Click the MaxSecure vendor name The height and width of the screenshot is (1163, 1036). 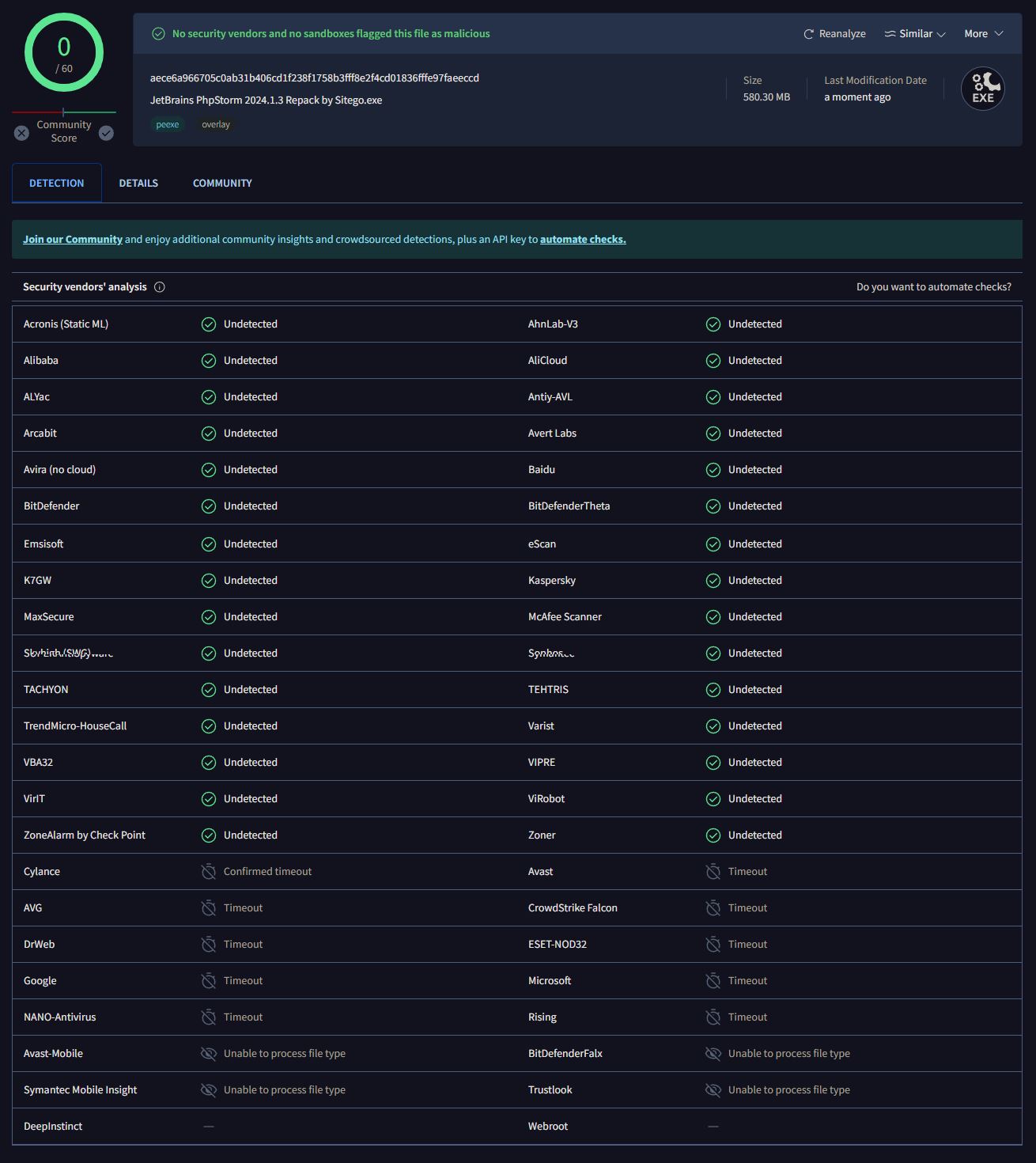(x=49, y=617)
